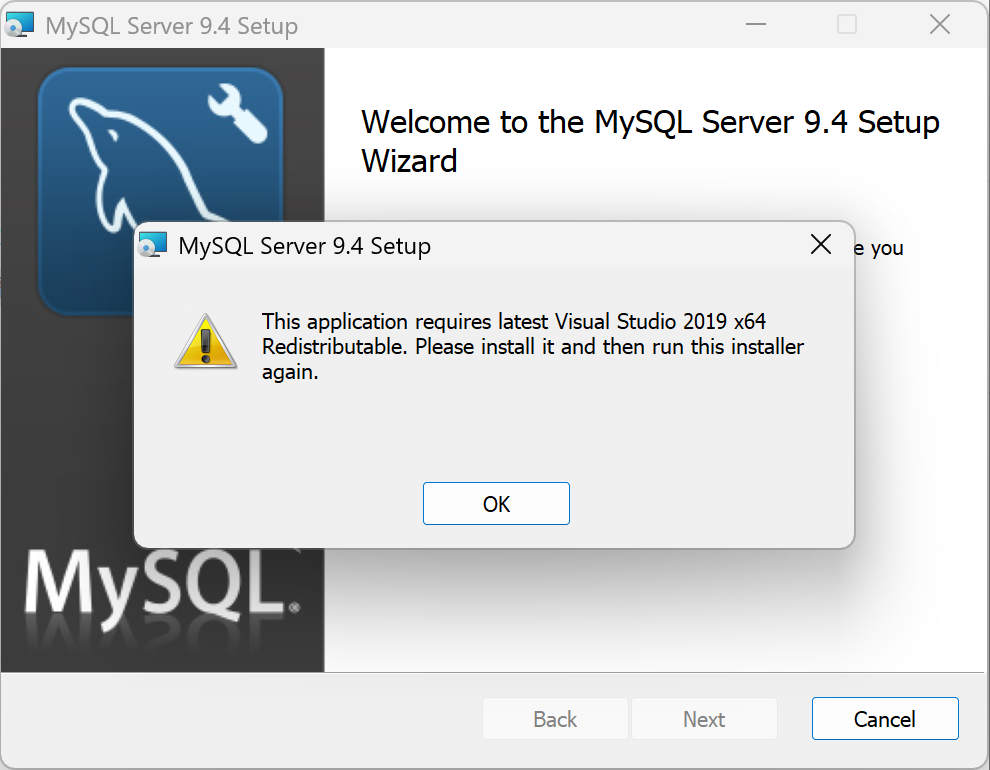The height and width of the screenshot is (770, 990).
Task: Cancel the MySQL Server setup wizard
Action: pos(885,719)
